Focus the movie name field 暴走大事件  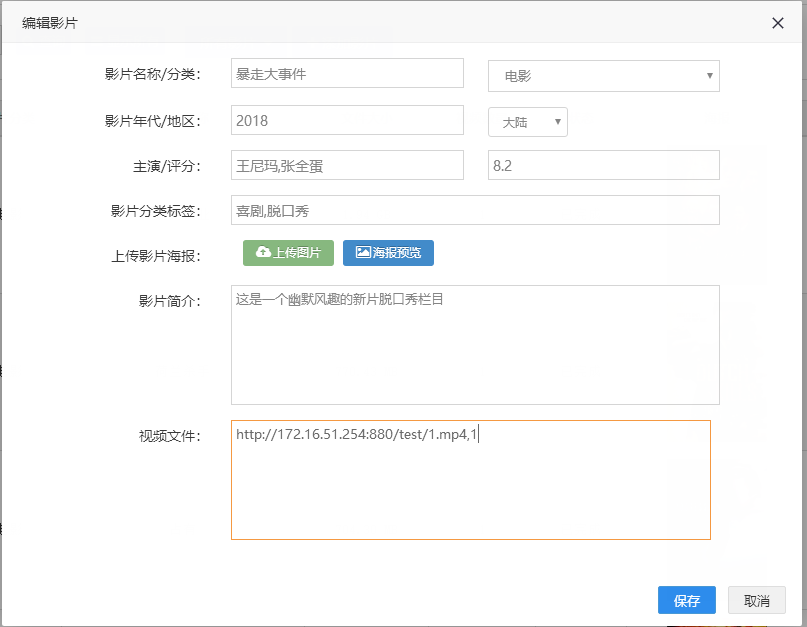[347, 73]
